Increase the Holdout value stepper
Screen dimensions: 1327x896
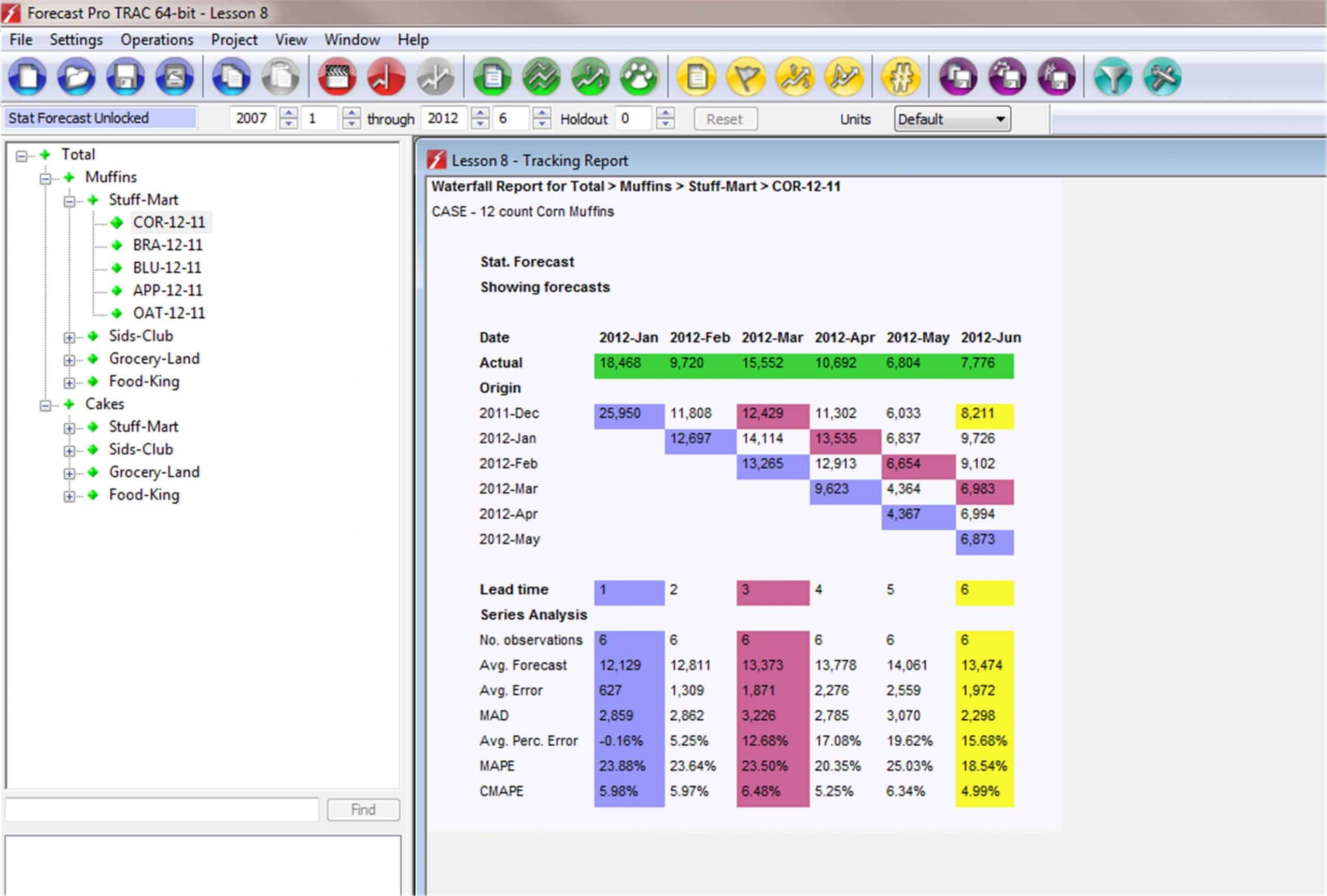[x=665, y=113]
